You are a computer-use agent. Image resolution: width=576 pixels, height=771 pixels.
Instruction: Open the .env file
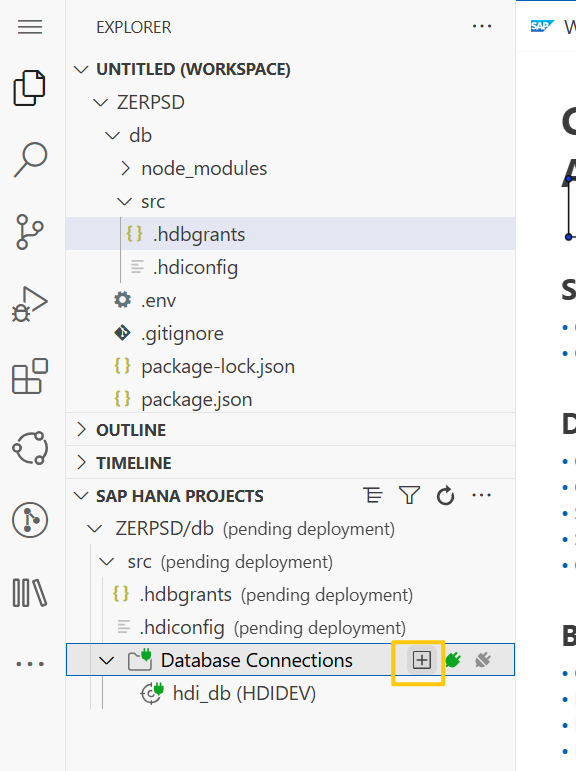[291, 300]
